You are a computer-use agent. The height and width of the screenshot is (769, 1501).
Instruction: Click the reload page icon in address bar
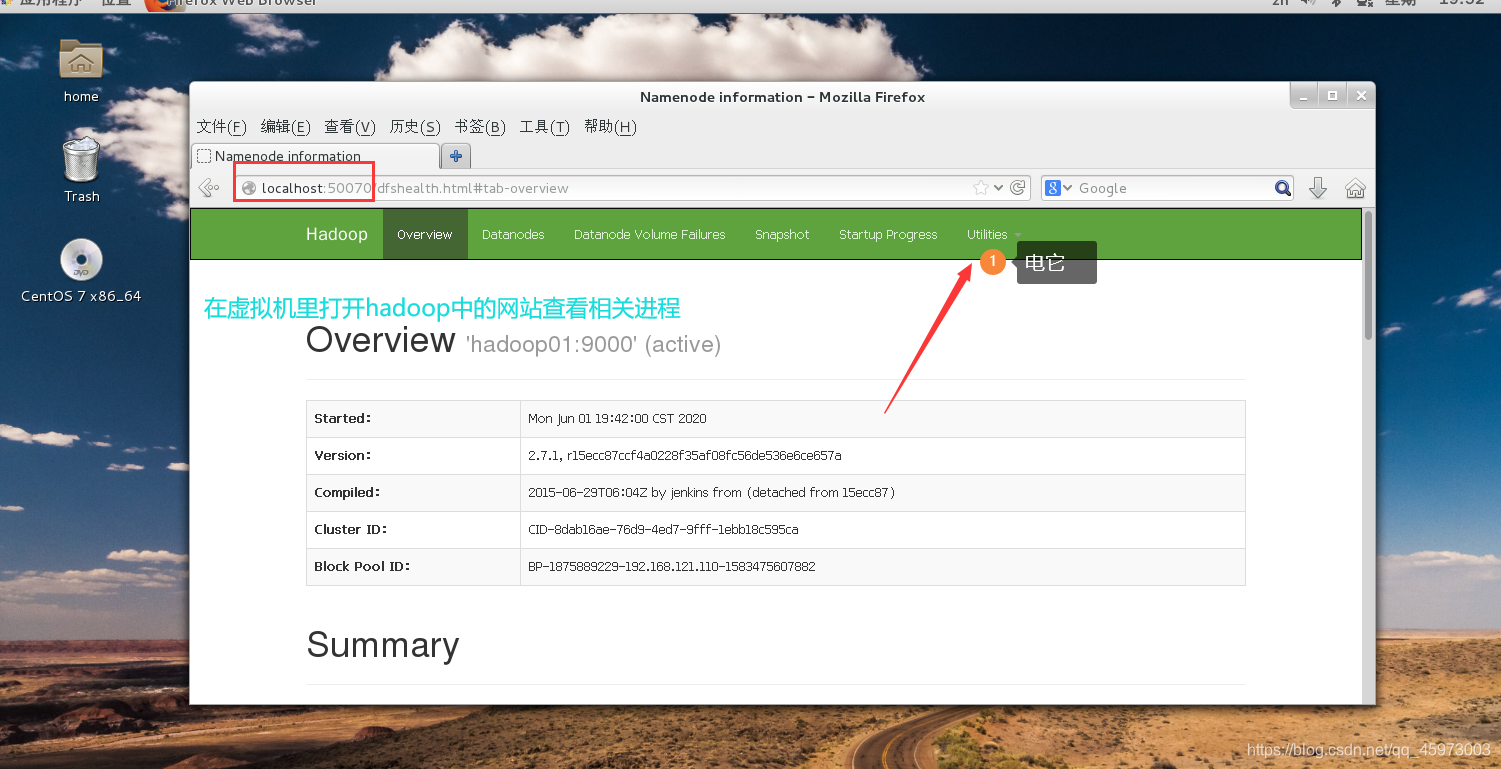(x=1017, y=187)
